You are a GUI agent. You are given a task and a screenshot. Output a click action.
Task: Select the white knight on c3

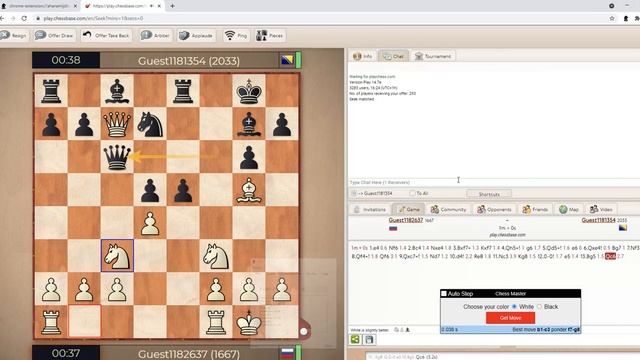(x=117, y=256)
